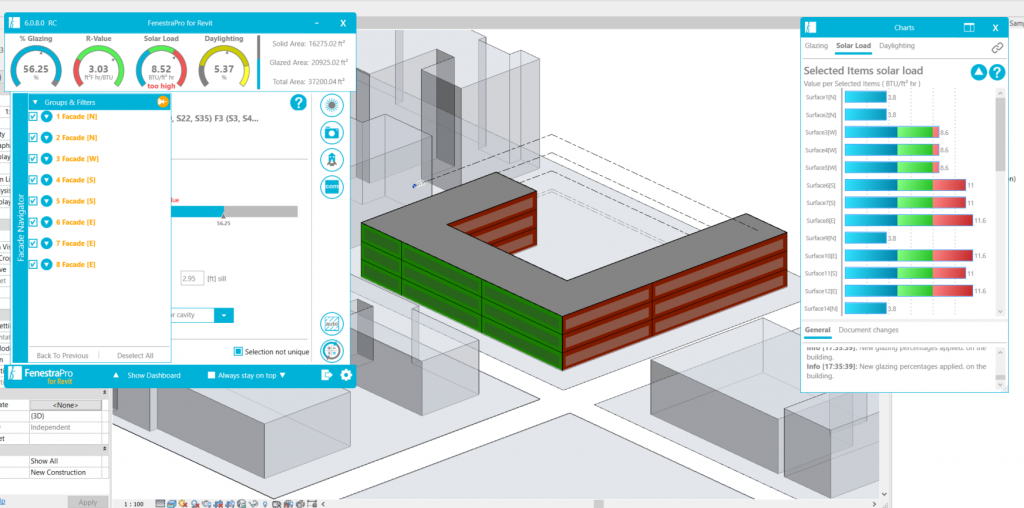Click the link chain icon in Charts

[x=997, y=48]
